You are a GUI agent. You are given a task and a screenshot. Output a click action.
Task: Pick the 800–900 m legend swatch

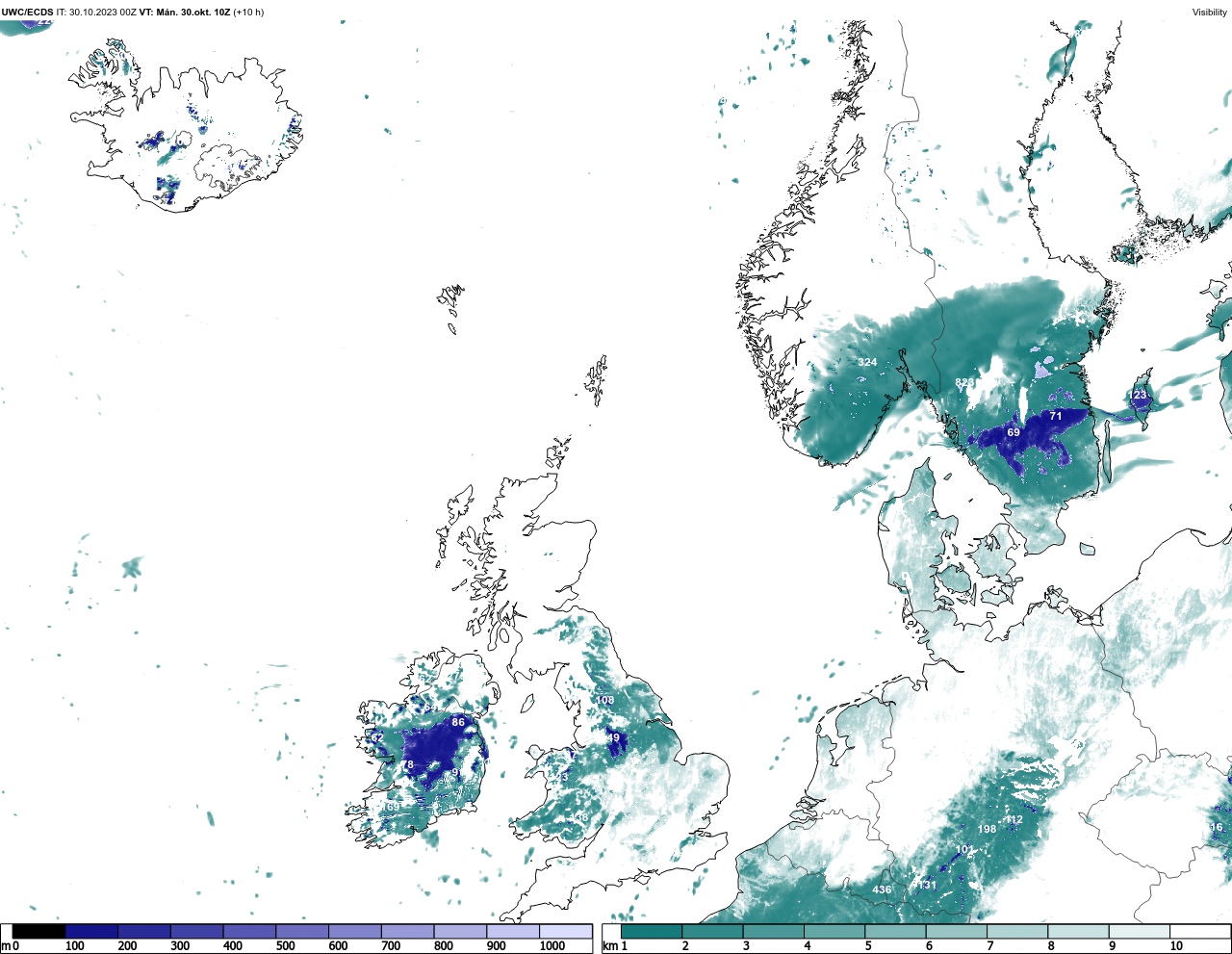(x=460, y=931)
